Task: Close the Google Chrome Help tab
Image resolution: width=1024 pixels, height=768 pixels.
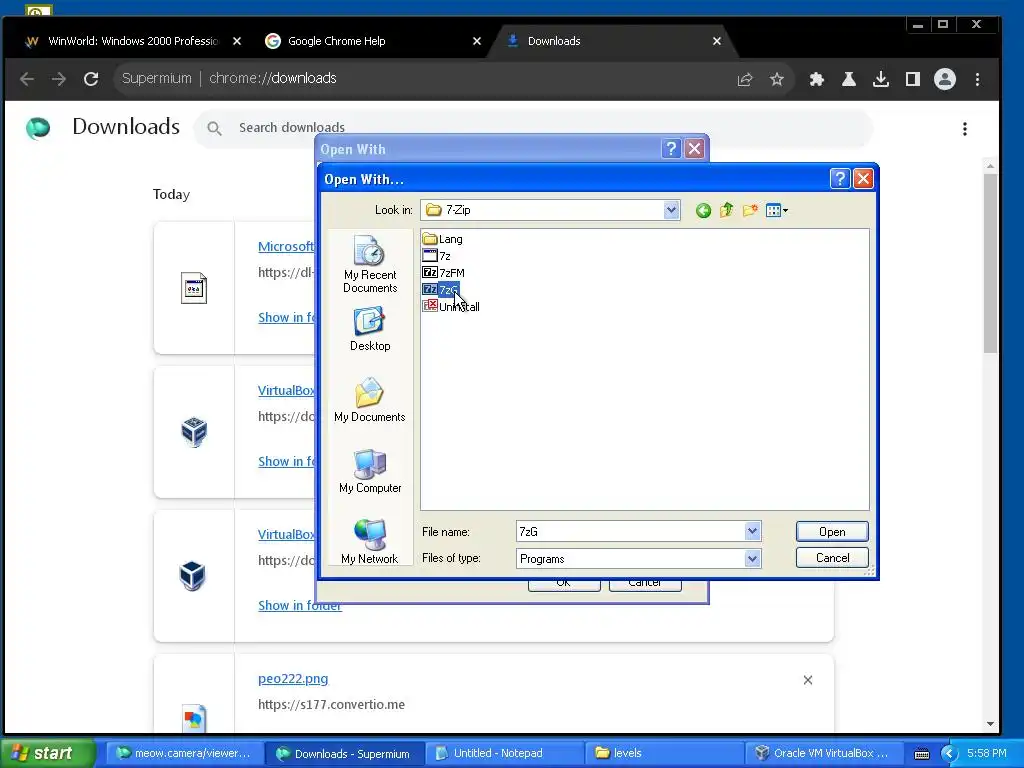Action: [x=477, y=41]
